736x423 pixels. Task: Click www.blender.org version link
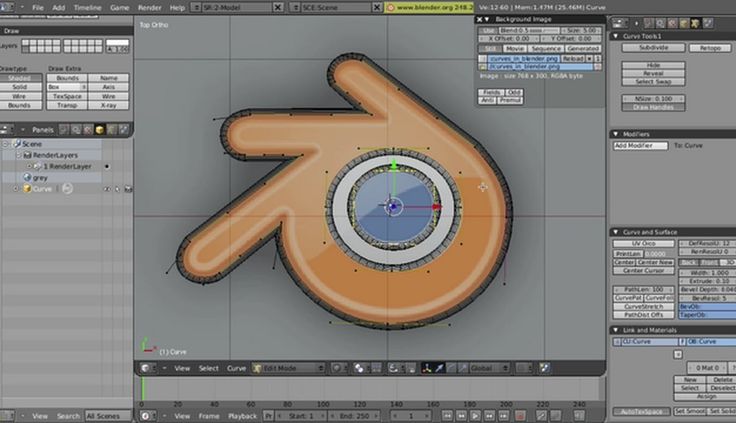pyautogui.click(x=429, y=8)
